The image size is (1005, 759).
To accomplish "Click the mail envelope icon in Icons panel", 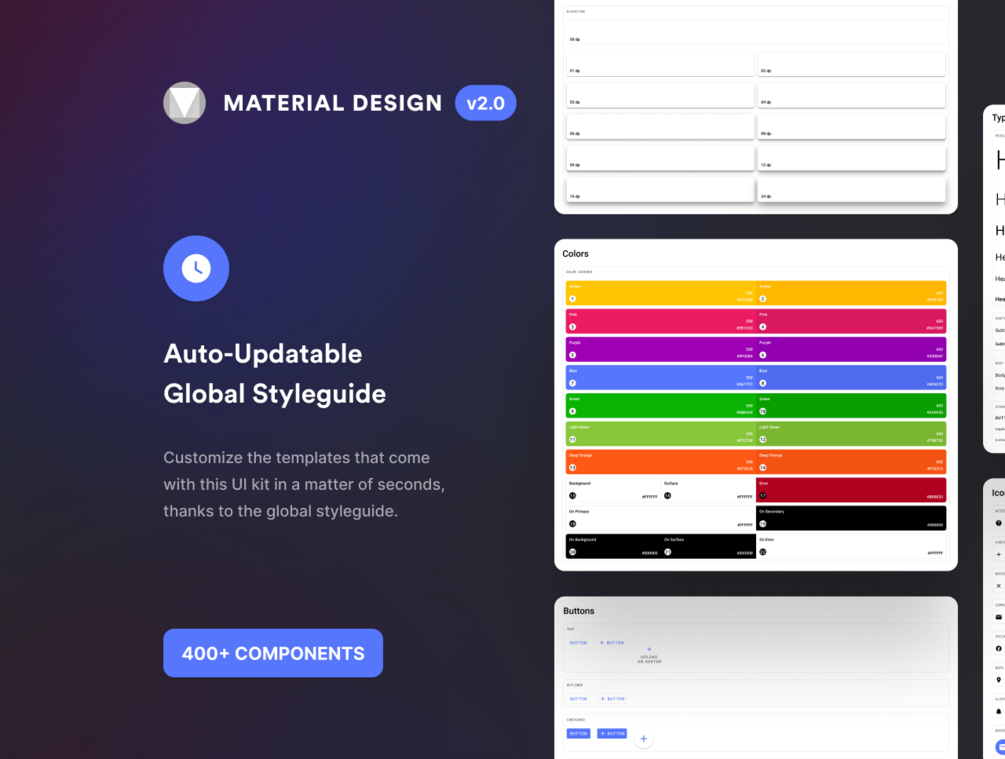I will (x=999, y=617).
